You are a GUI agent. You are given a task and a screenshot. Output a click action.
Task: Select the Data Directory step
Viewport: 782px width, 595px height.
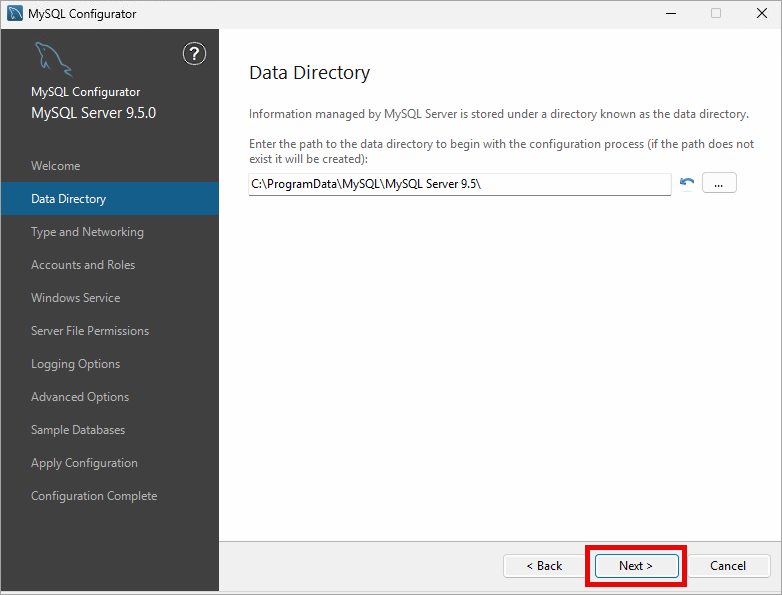pyautogui.click(x=69, y=199)
